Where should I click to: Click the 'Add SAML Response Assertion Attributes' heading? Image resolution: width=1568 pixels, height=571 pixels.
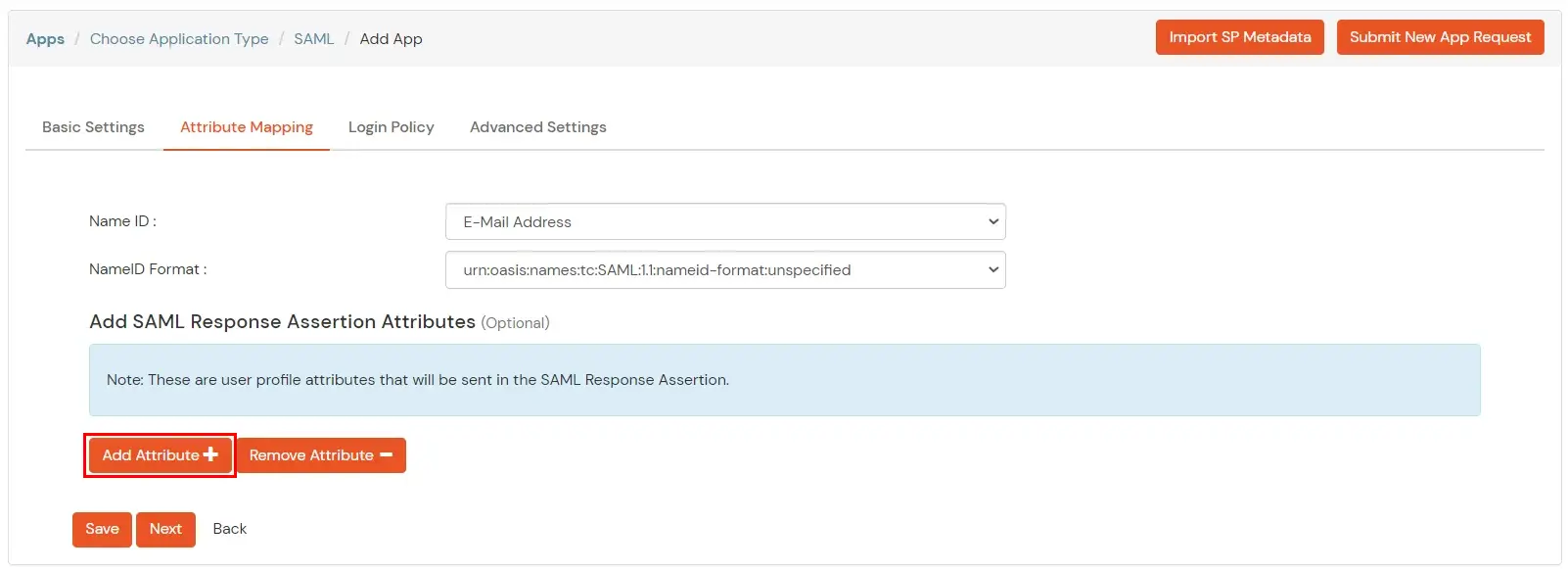pos(282,322)
